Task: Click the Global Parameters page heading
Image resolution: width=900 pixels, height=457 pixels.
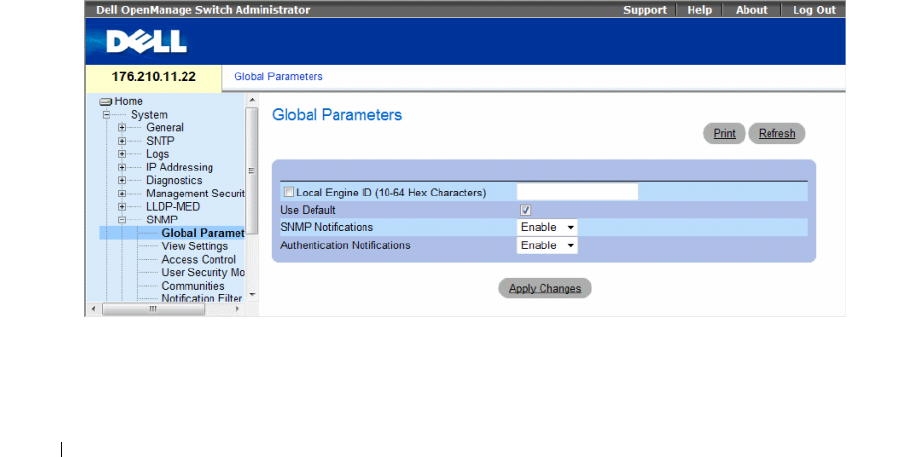Action: coord(337,115)
